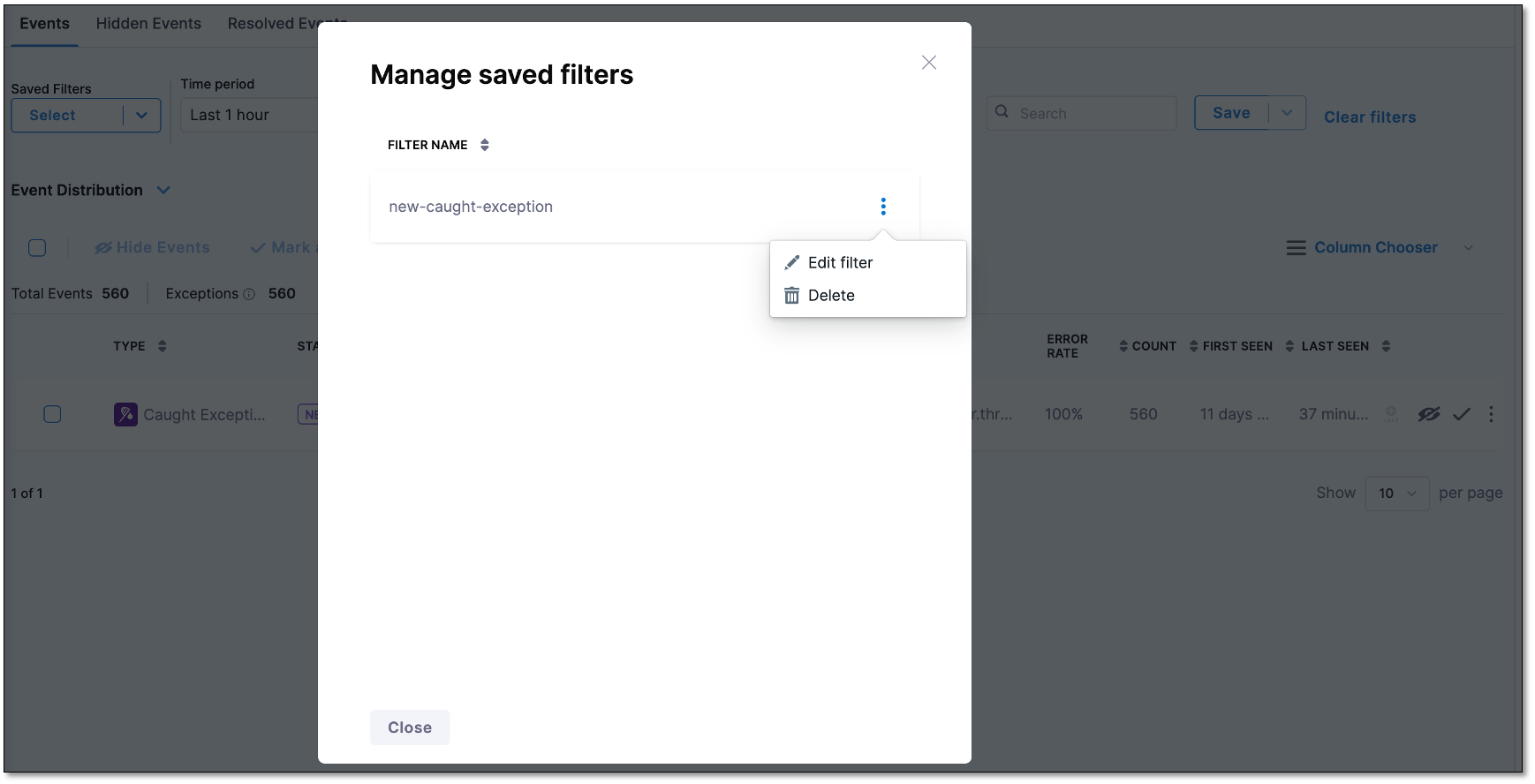The image size is (1535, 784).
Task: Choose Delete from the popup menu
Action: 830,296
